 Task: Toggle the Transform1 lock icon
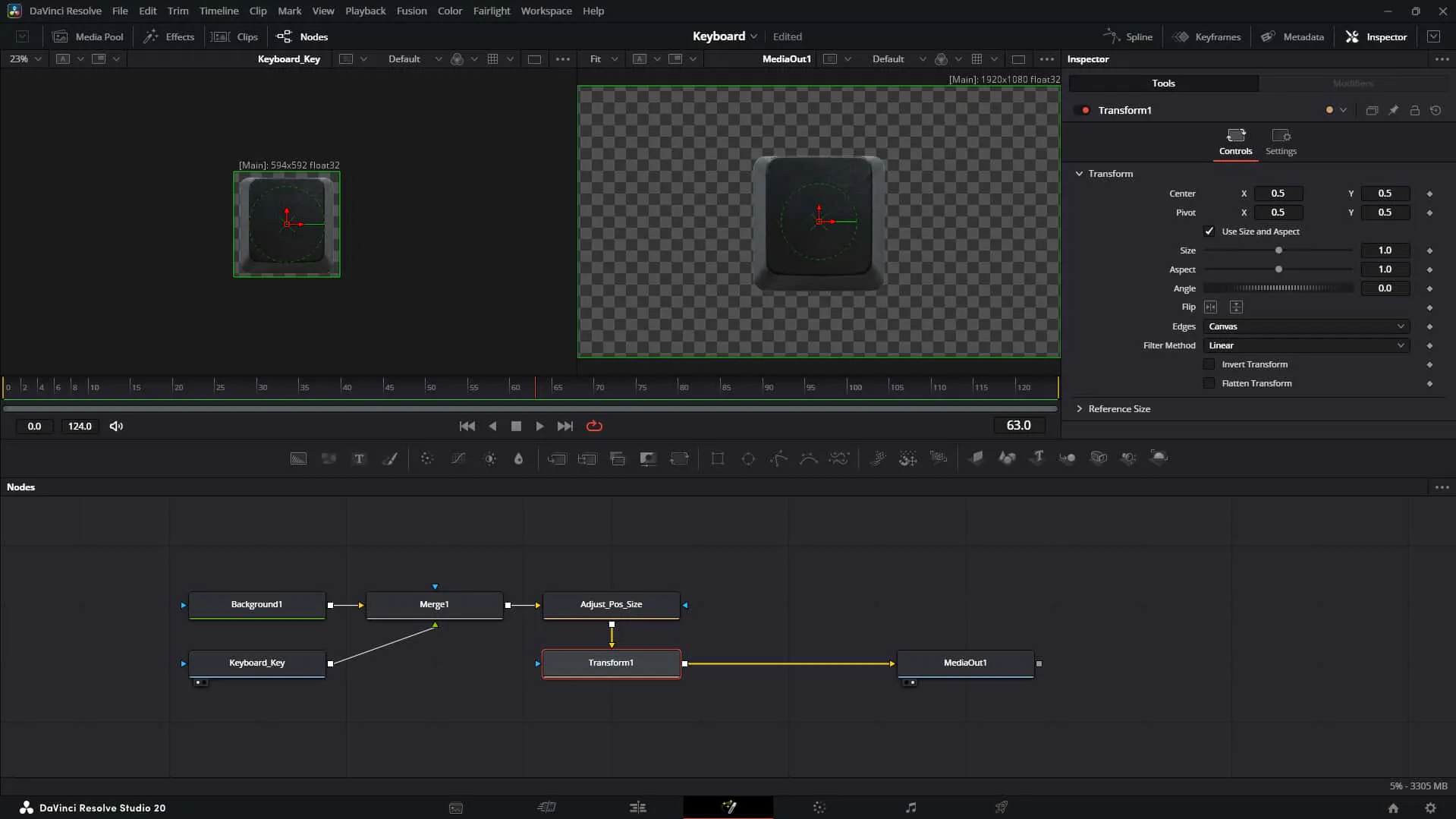pos(1414,111)
